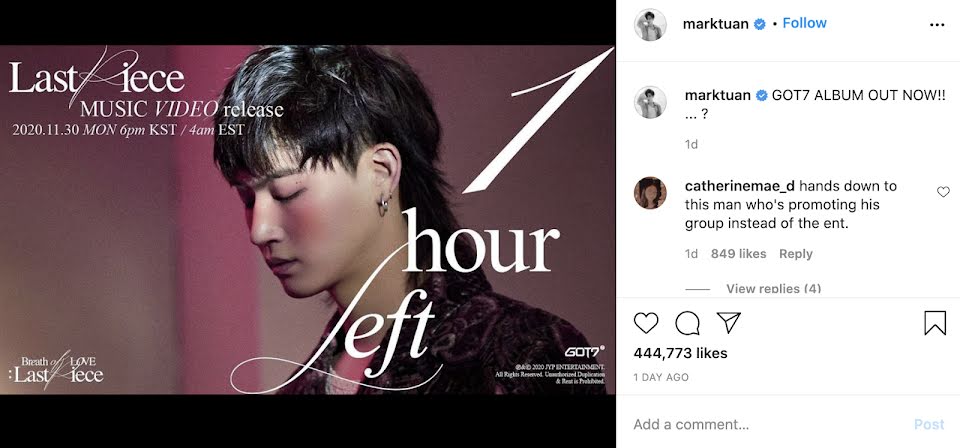
Task: Expand View replies (4)
Action: [x=773, y=288]
